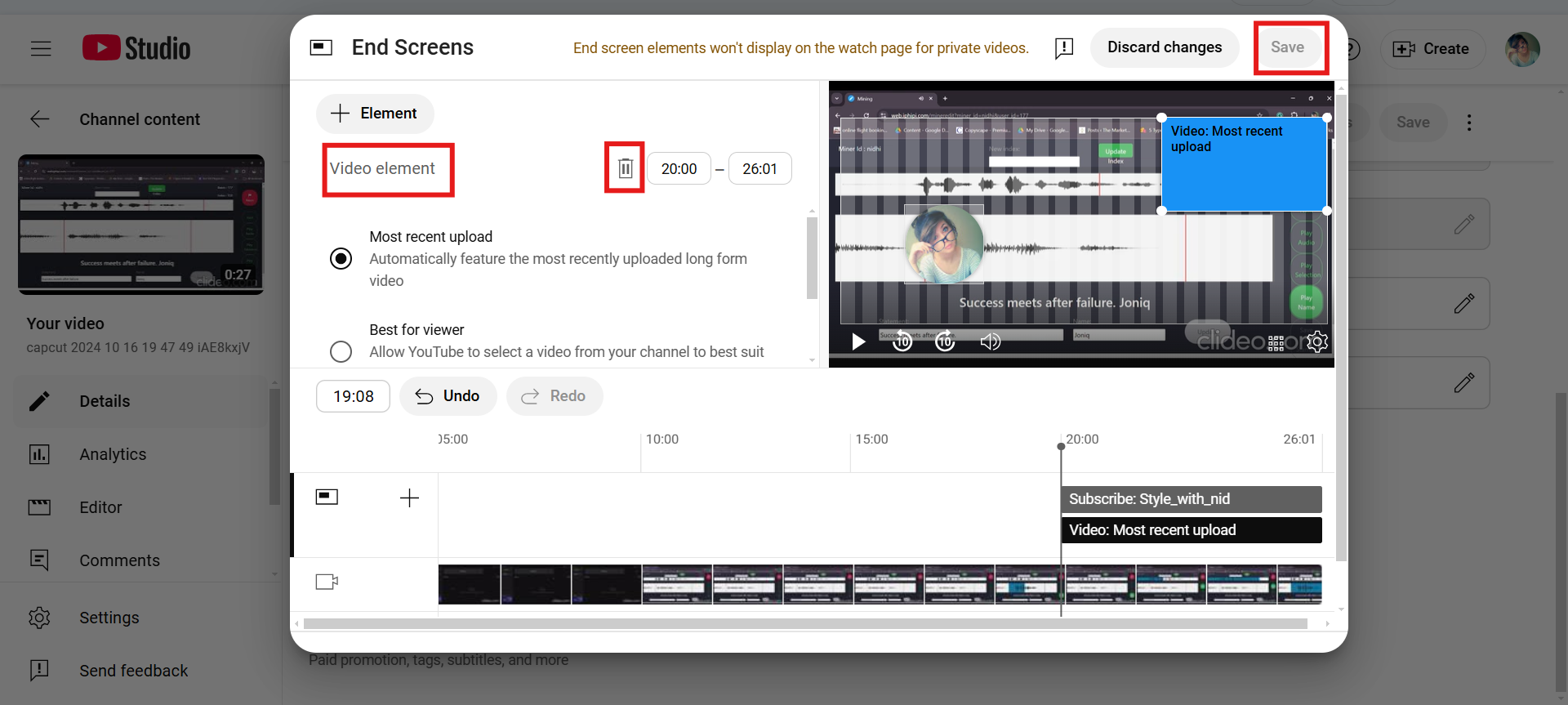Click the YouTube Studio logo
Screen dimensions: 1568x705
click(136, 48)
